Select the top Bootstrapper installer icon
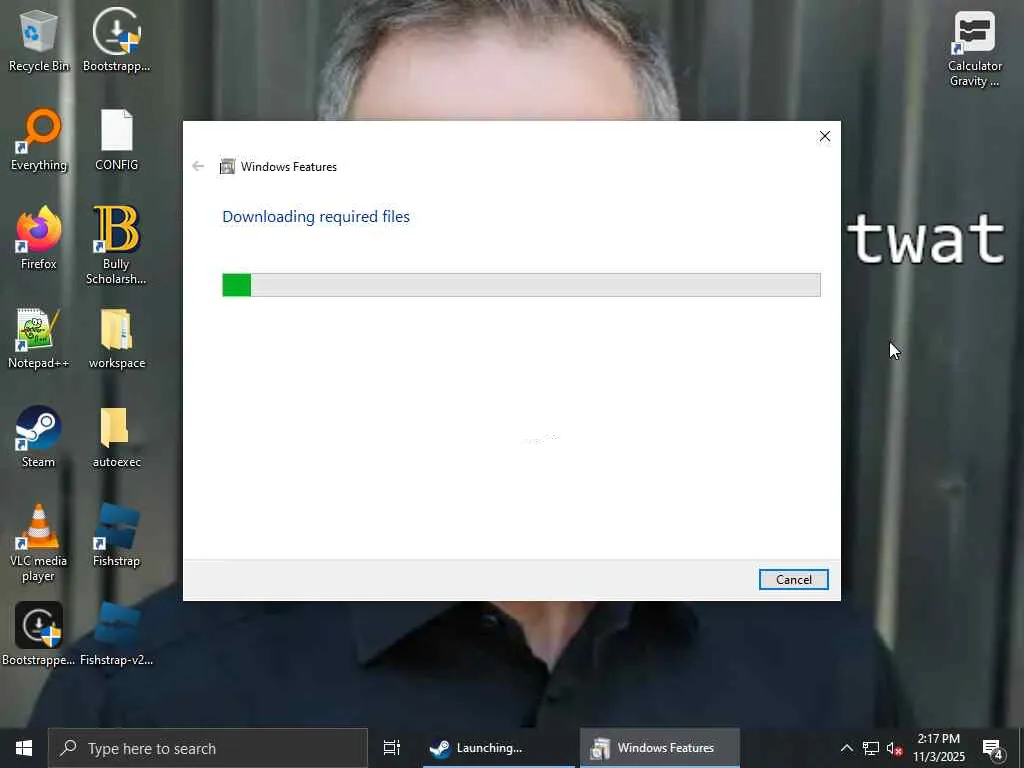This screenshot has height=768, width=1024. coord(116,40)
